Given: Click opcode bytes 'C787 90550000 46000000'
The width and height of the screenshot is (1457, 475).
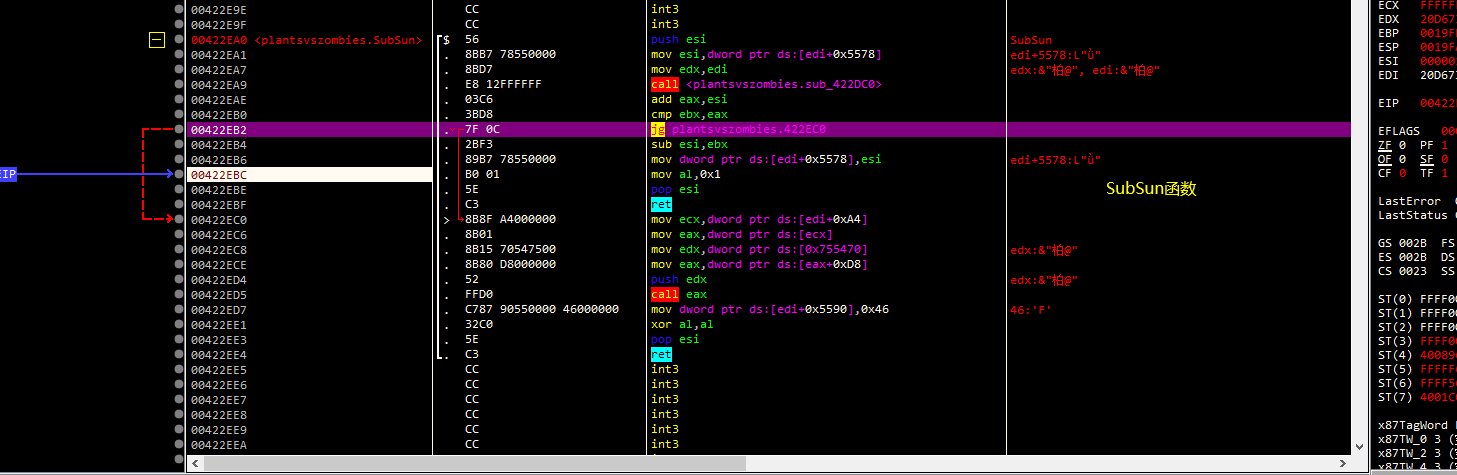Looking at the screenshot, I should point(542,310).
